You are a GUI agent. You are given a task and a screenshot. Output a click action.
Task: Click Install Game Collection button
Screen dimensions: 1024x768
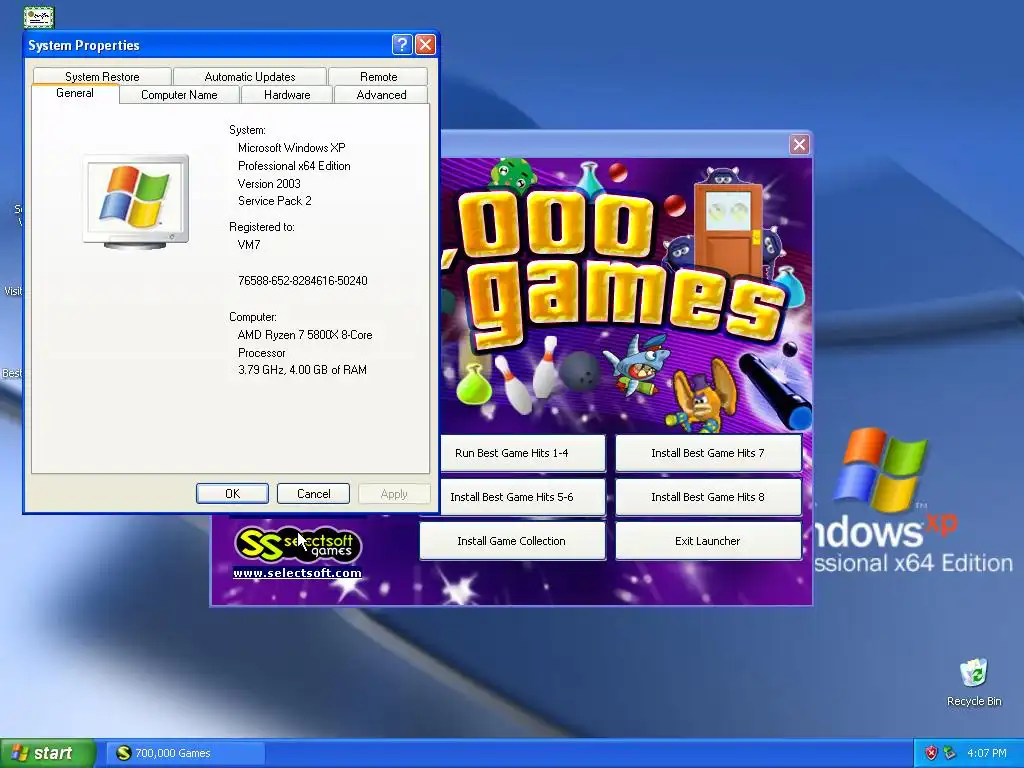coord(512,541)
